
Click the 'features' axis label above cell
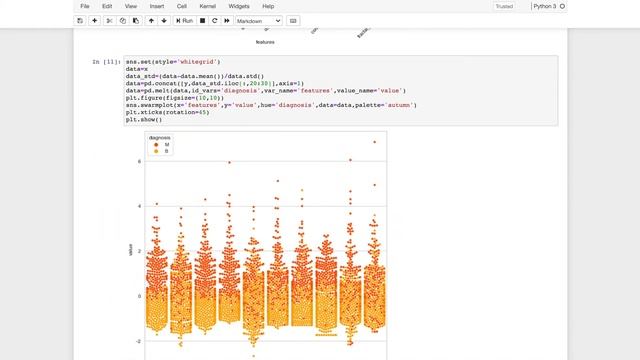265,42
